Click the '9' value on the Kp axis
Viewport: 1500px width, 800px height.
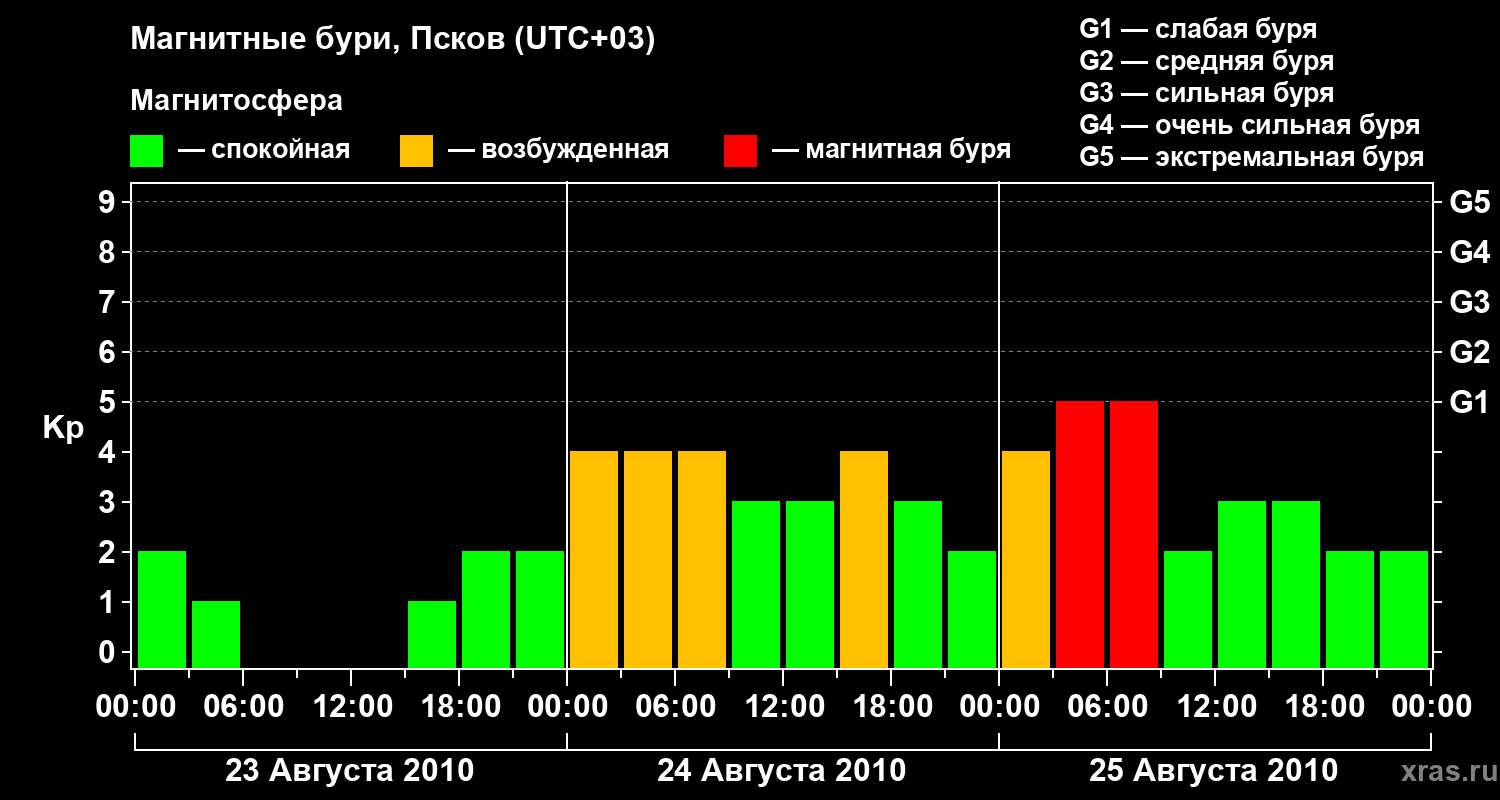pos(109,202)
